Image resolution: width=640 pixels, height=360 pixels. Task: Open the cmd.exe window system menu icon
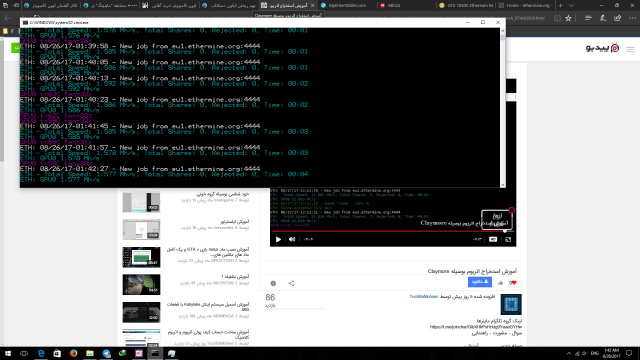(x=25, y=22)
